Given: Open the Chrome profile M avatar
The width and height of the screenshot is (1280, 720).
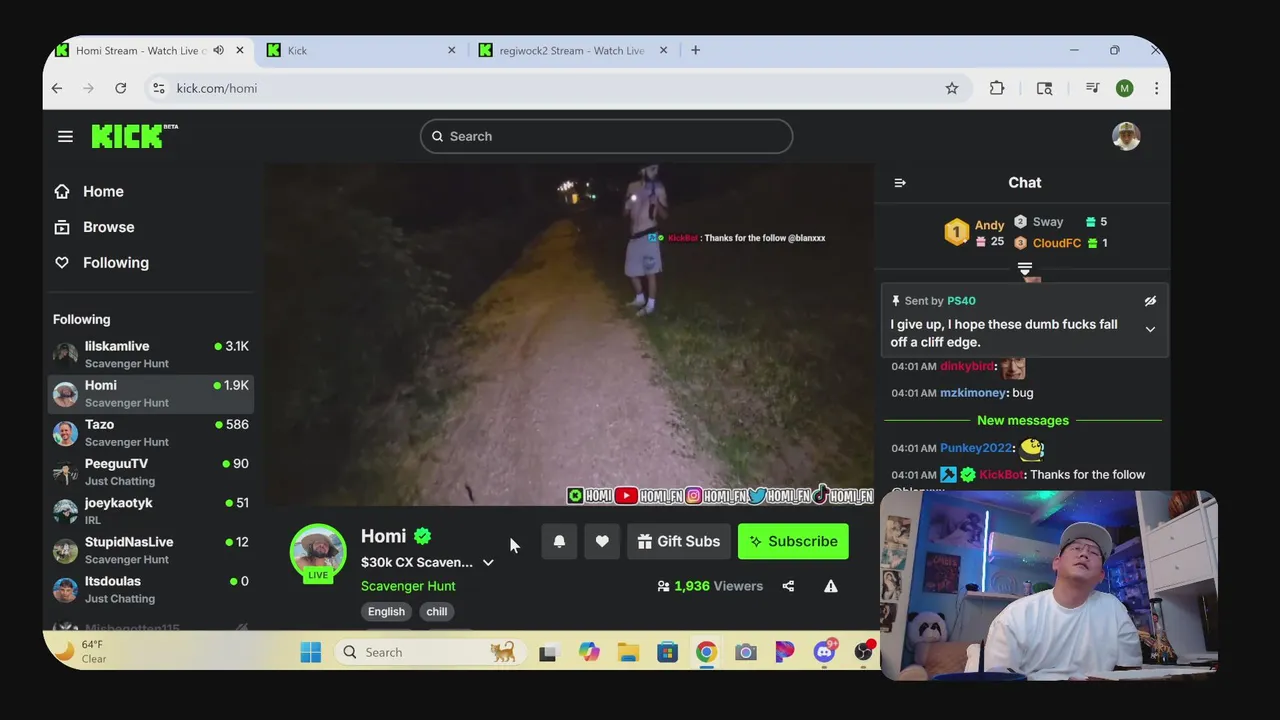Looking at the screenshot, I should pos(1124,88).
